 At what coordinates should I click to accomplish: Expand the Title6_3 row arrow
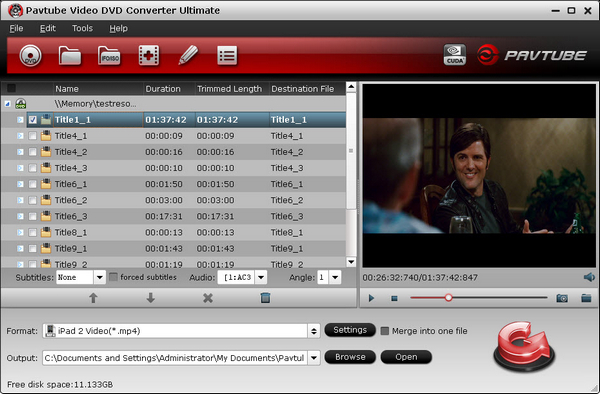click(x=20, y=216)
